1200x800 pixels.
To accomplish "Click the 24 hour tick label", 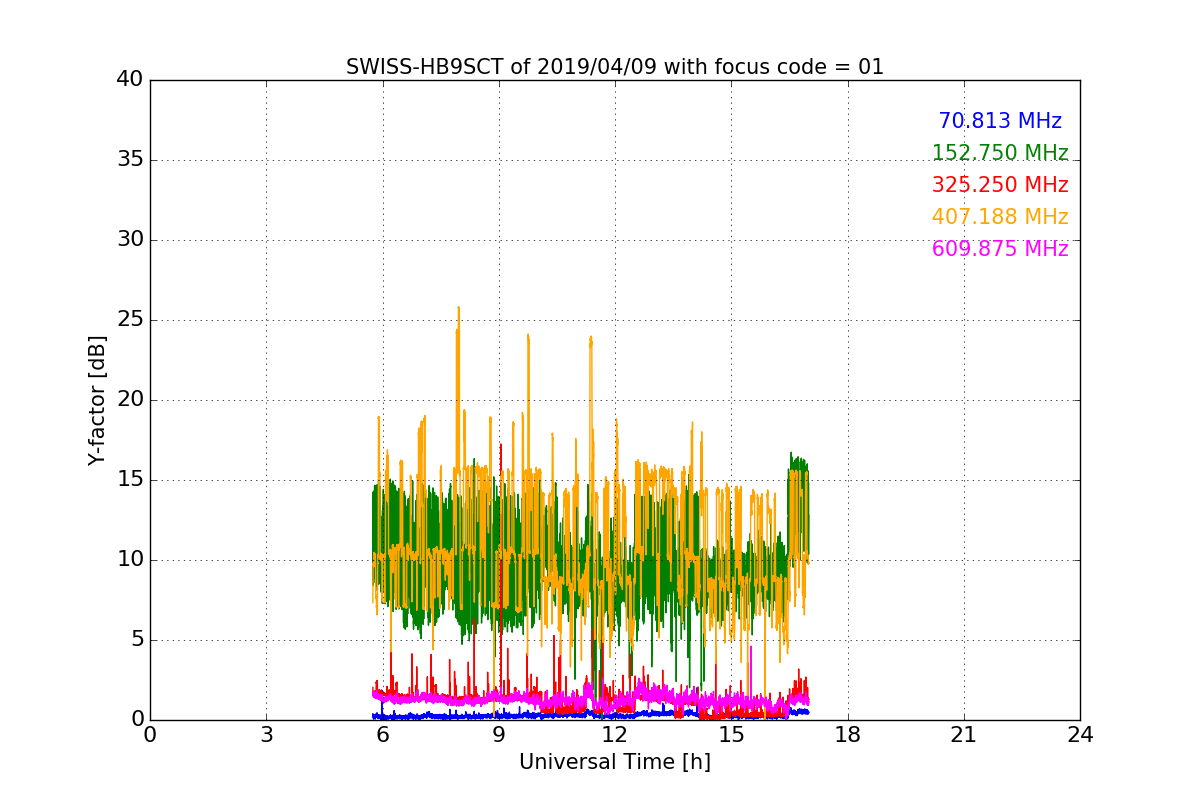I will [x=1079, y=735].
